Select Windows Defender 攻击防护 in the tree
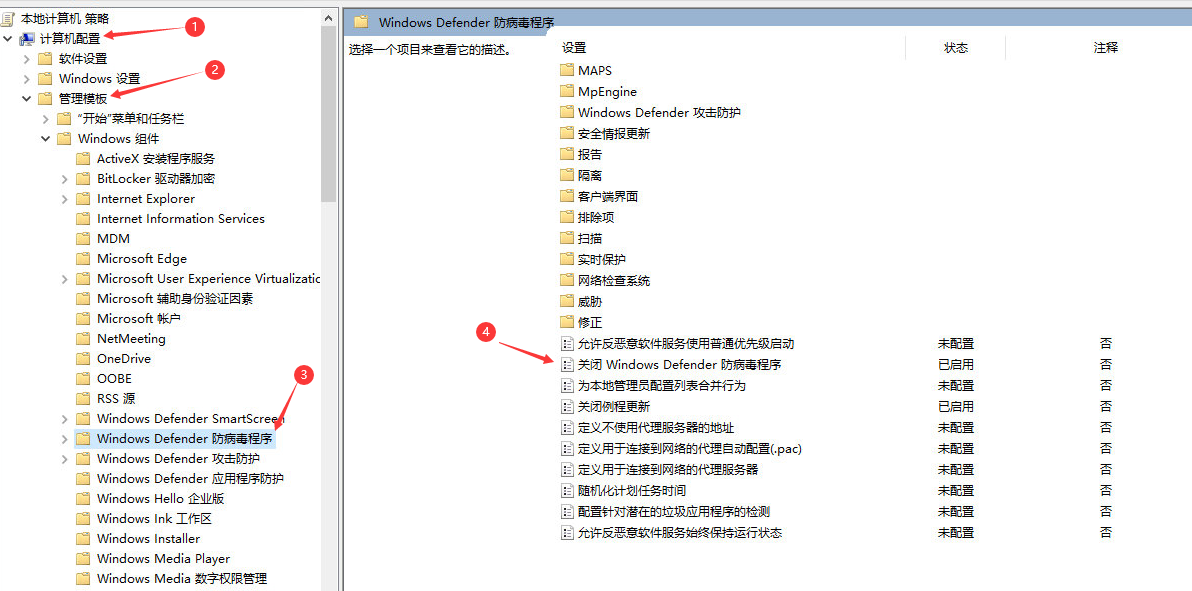1192x591 pixels. (x=177, y=458)
